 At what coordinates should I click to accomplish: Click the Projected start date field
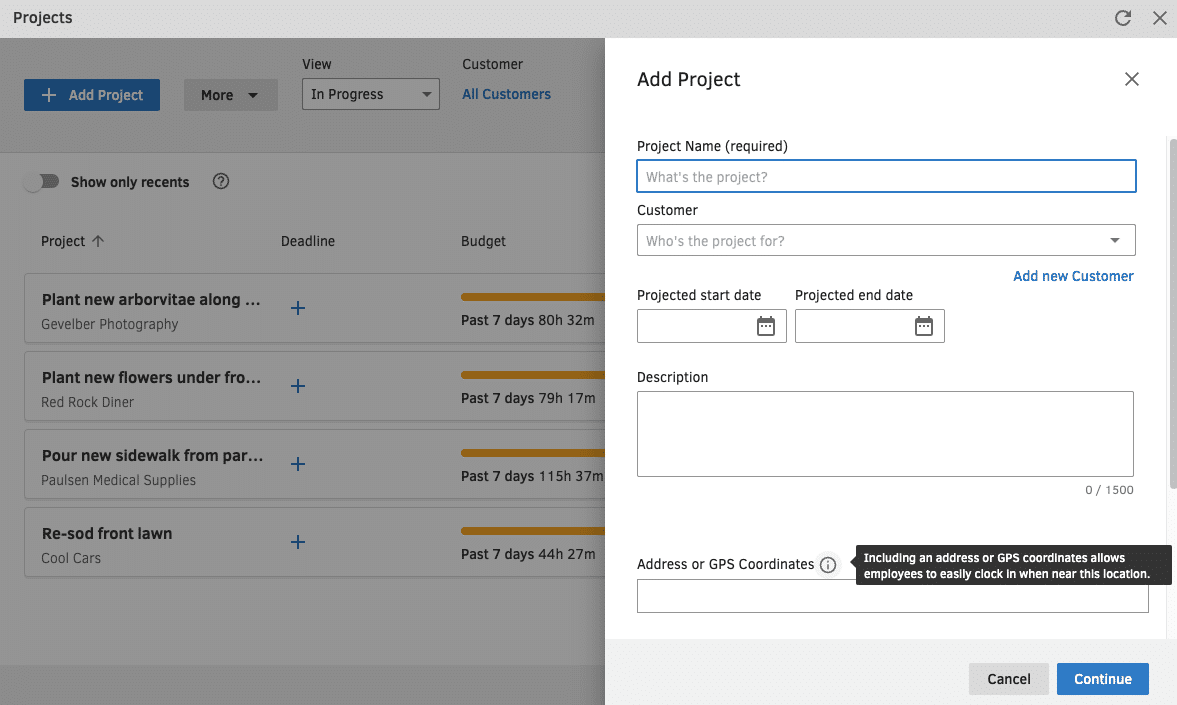(x=712, y=326)
